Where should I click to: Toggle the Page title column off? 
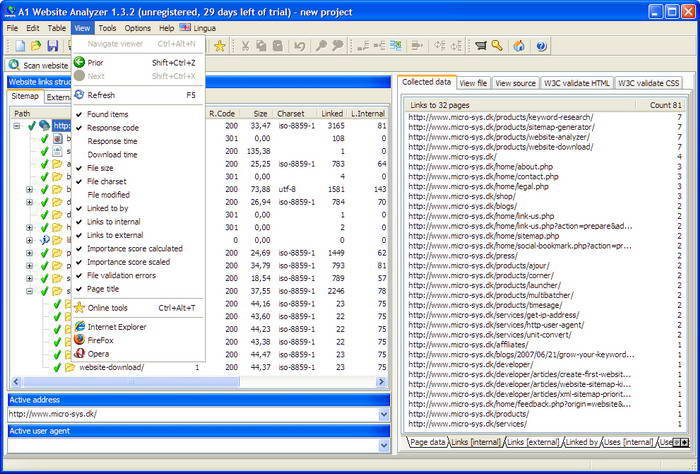104,289
